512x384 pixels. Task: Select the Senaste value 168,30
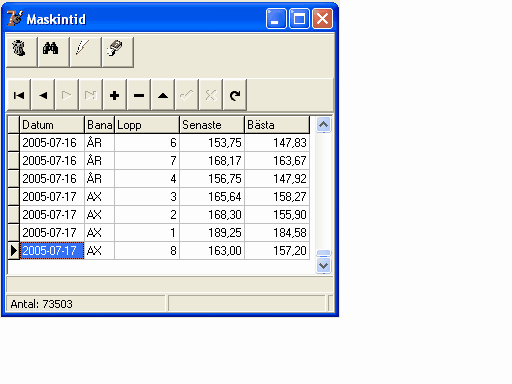click(212, 215)
